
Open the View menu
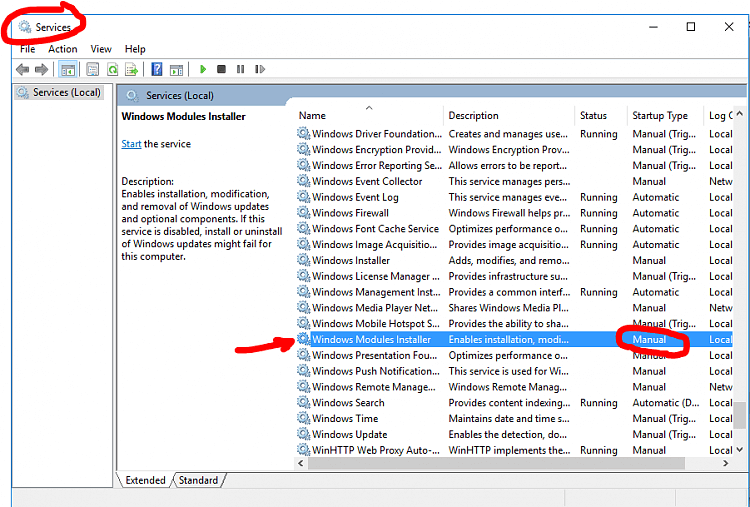coord(101,49)
